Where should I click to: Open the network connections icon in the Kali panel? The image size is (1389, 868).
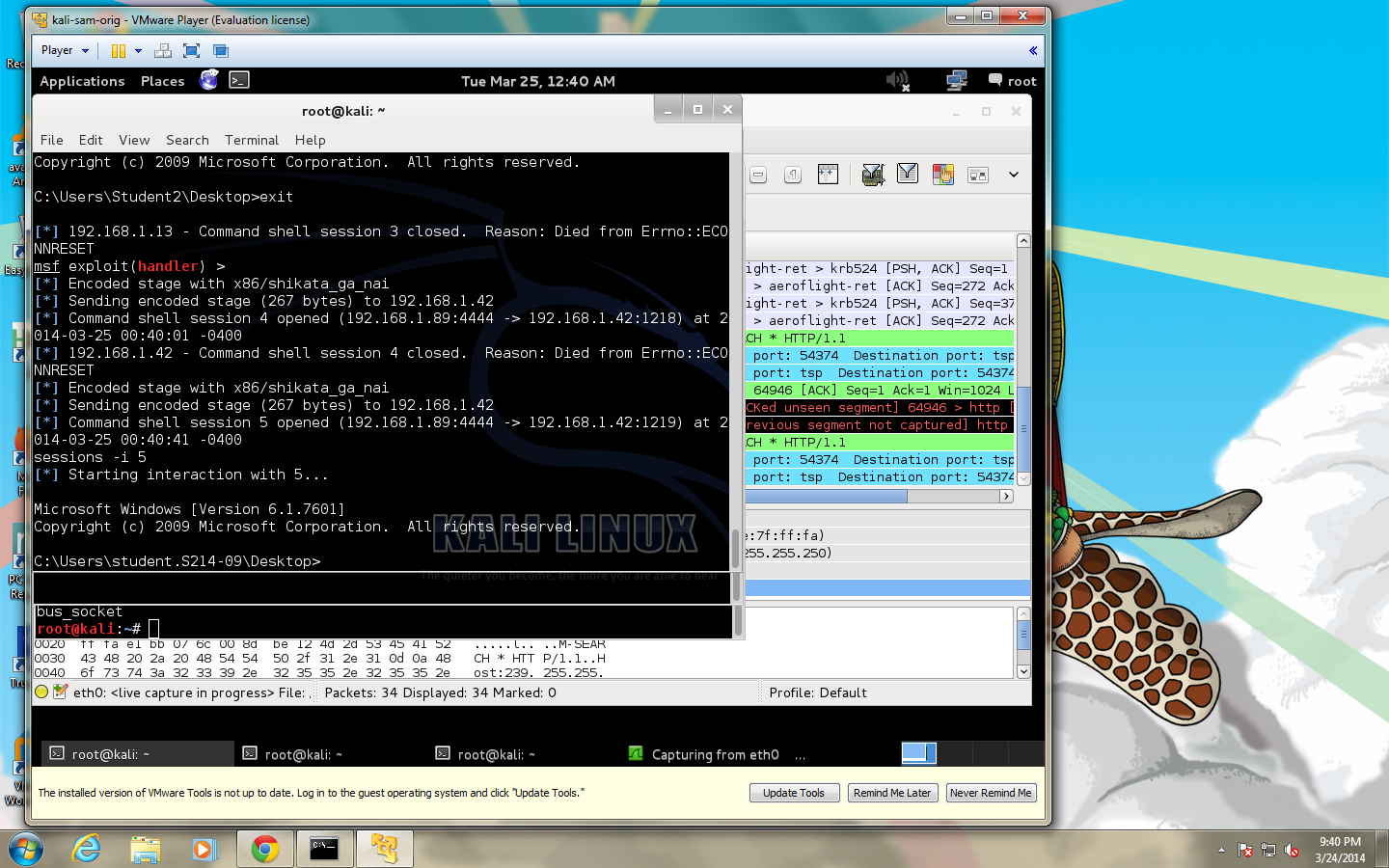click(956, 81)
